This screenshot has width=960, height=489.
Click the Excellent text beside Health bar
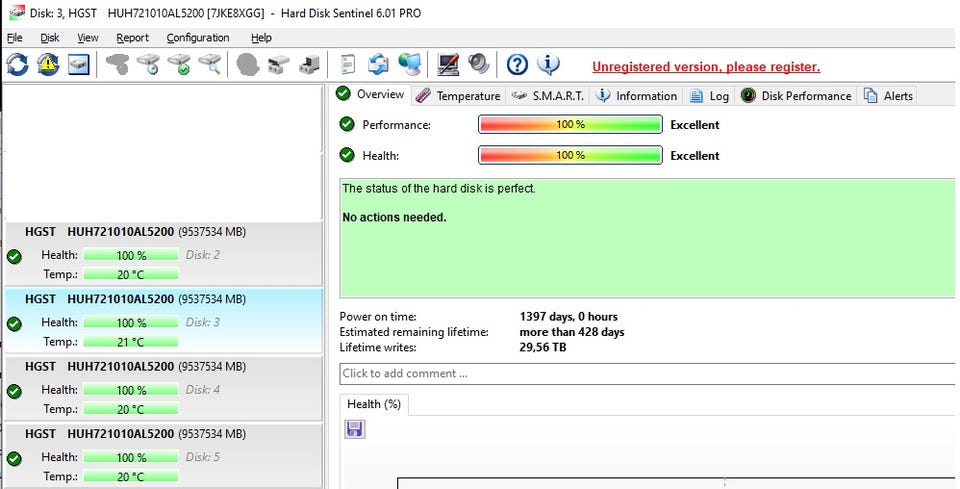click(x=695, y=155)
